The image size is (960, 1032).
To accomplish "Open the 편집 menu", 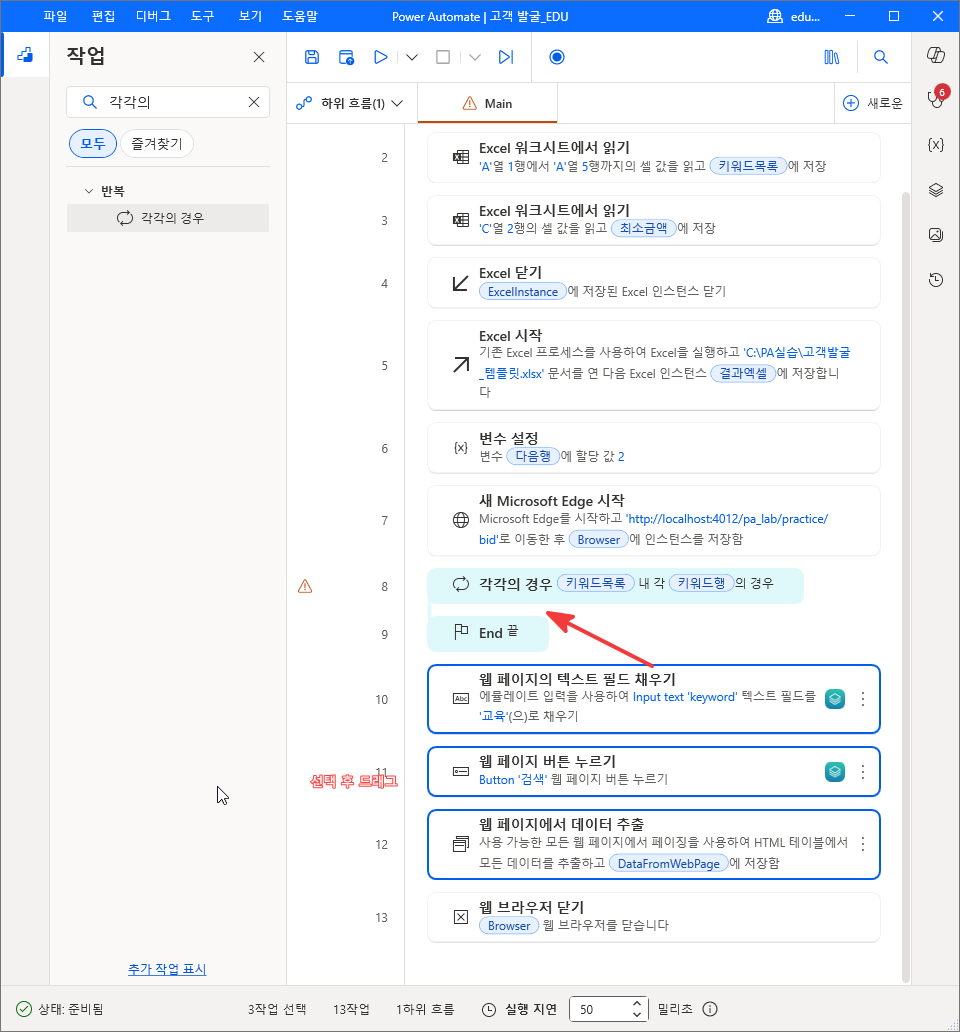I will pos(103,16).
